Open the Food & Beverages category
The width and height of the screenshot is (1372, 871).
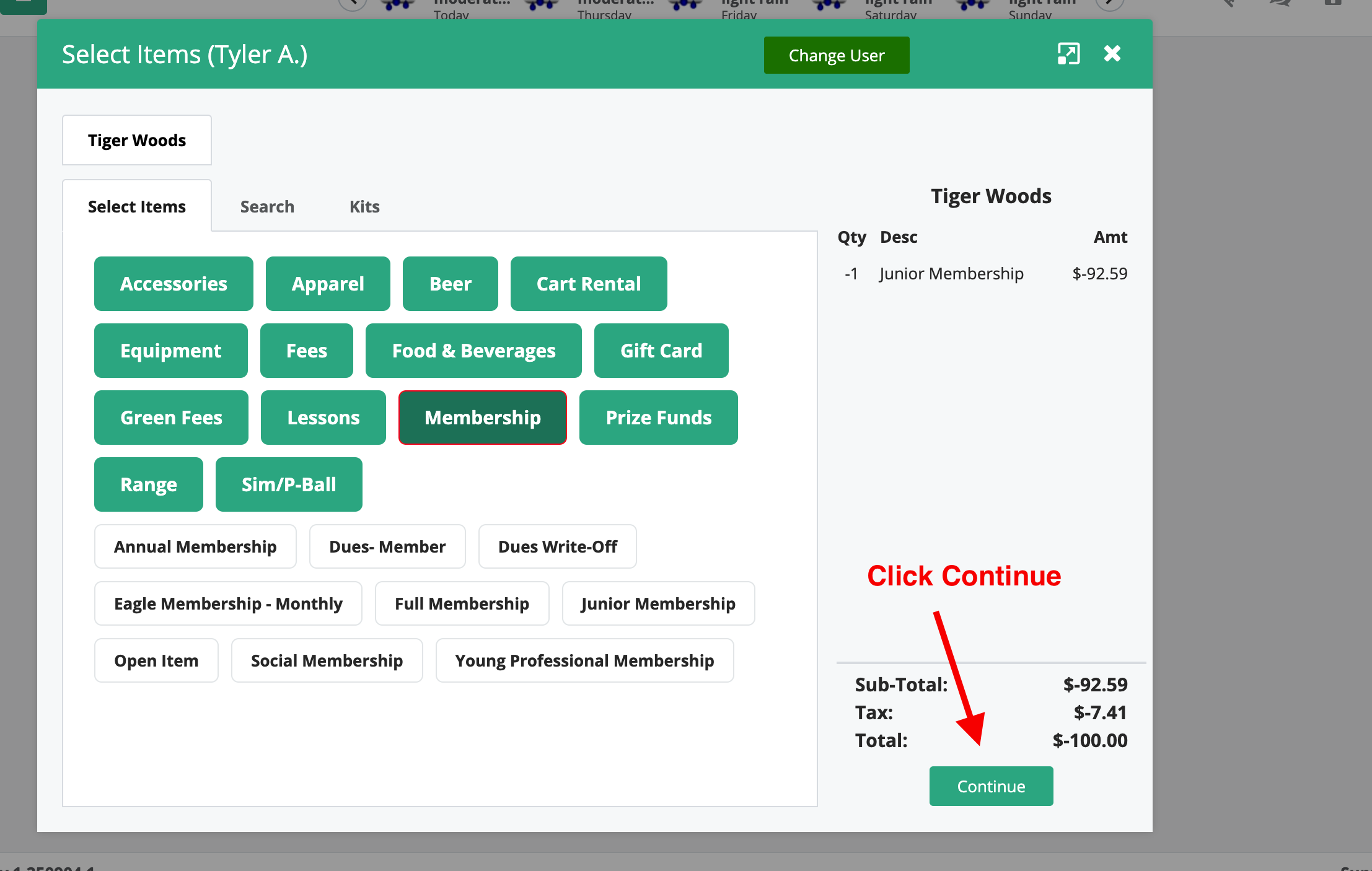pyautogui.click(x=473, y=351)
